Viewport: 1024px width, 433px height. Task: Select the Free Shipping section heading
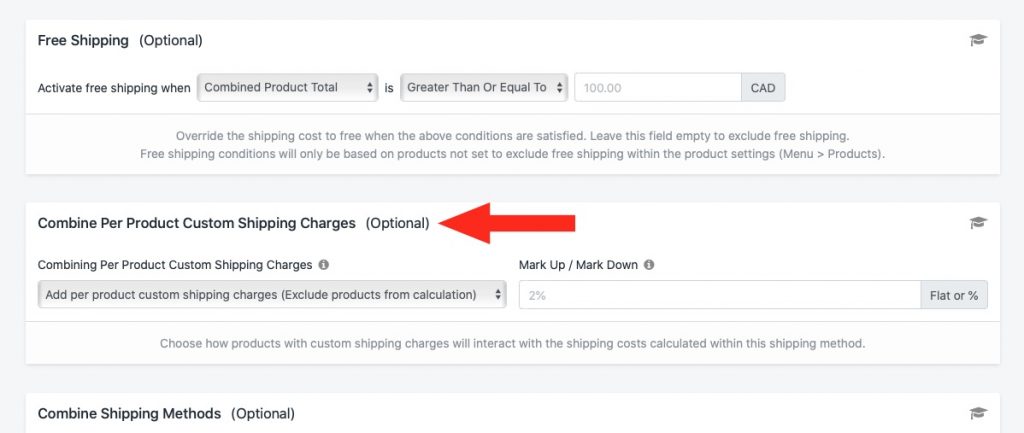coord(83,40)
